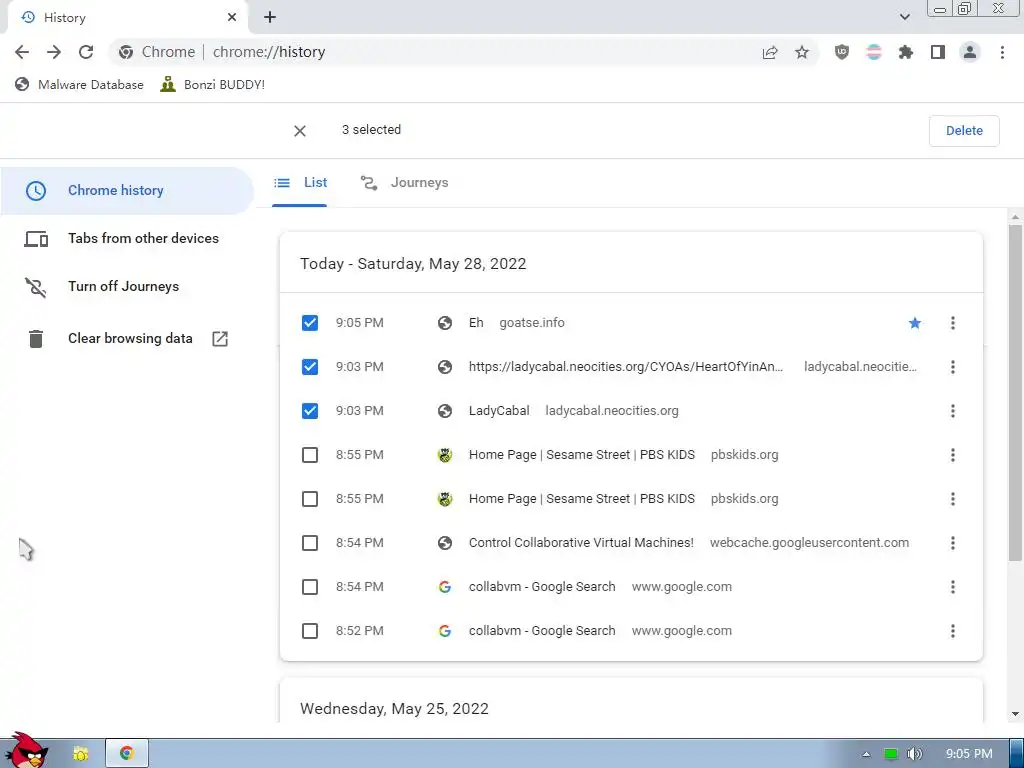This screenshot has height=768, width=1024.
Task: Close the History tab
Action: pos(232,18)
